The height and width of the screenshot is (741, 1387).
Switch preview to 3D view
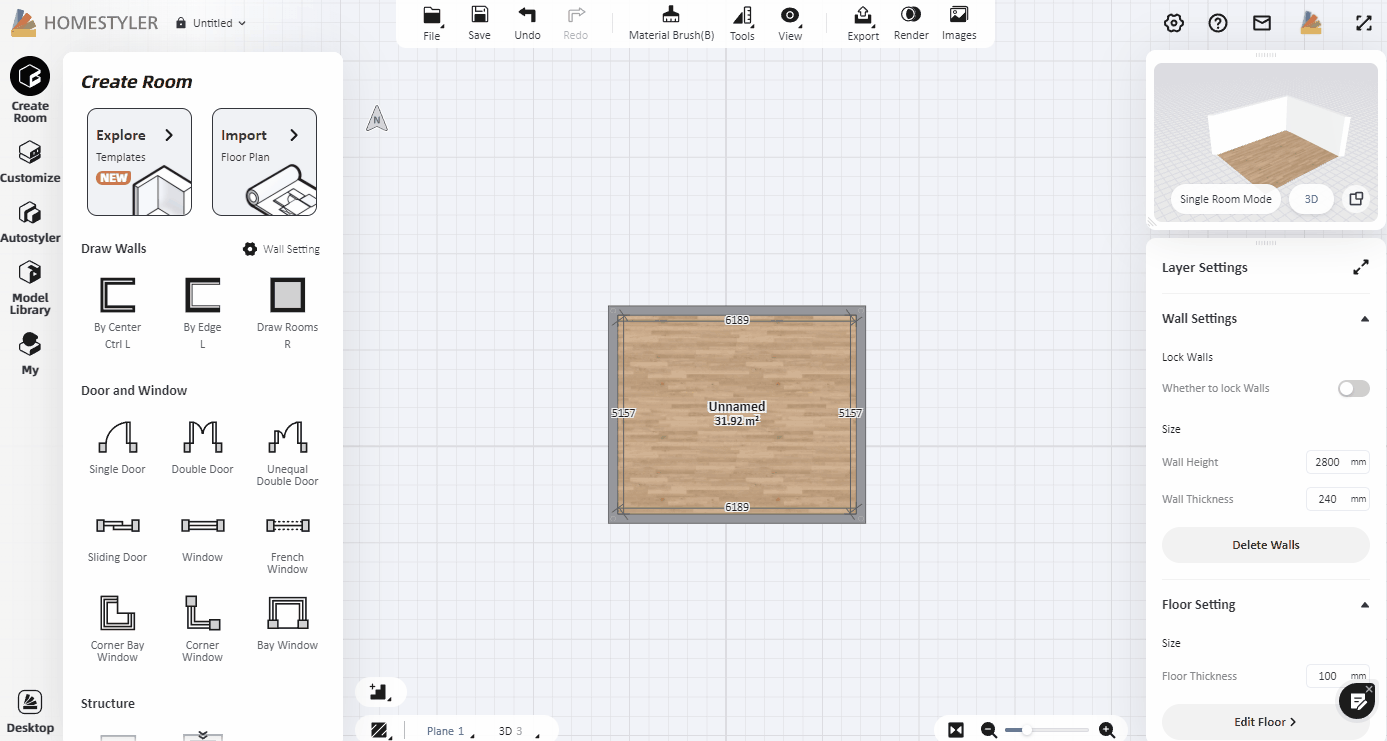pos(1311,199)
